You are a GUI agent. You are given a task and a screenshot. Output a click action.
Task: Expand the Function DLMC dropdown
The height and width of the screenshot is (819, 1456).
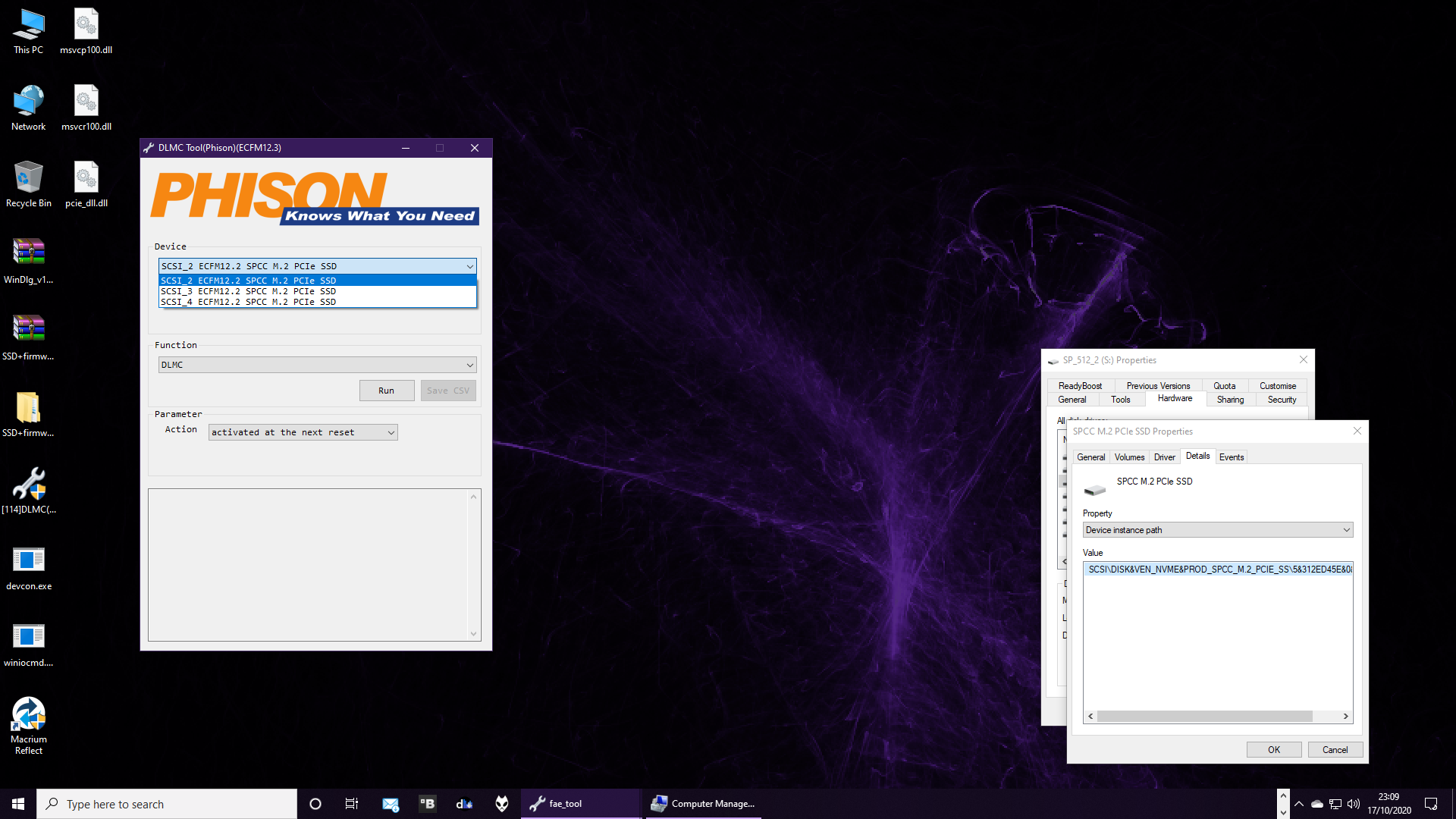click(x=317, y=365)
